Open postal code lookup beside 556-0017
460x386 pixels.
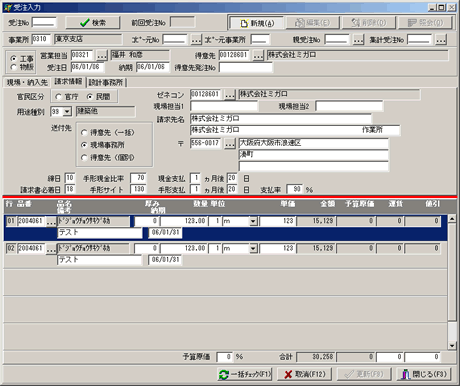pos(230,144)
